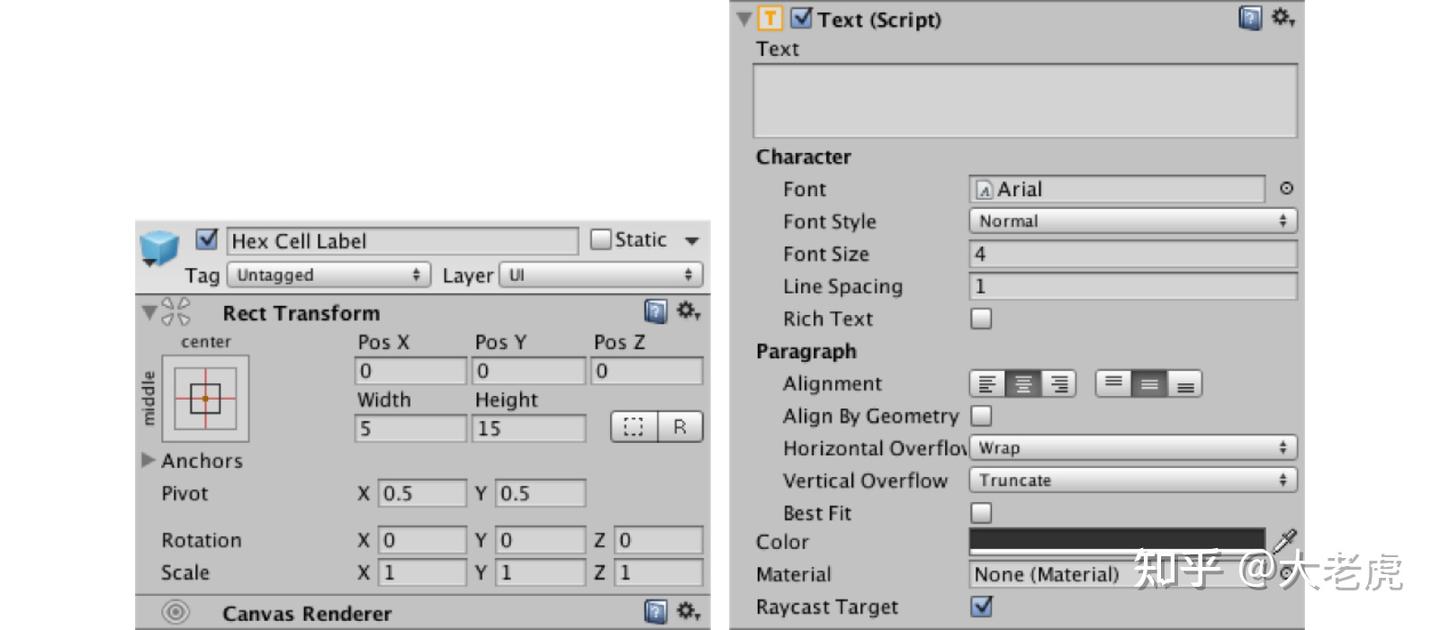The image size is (1440, 630).
Task: Set vertical alignment to top
Action: (x=1114, y=384)
